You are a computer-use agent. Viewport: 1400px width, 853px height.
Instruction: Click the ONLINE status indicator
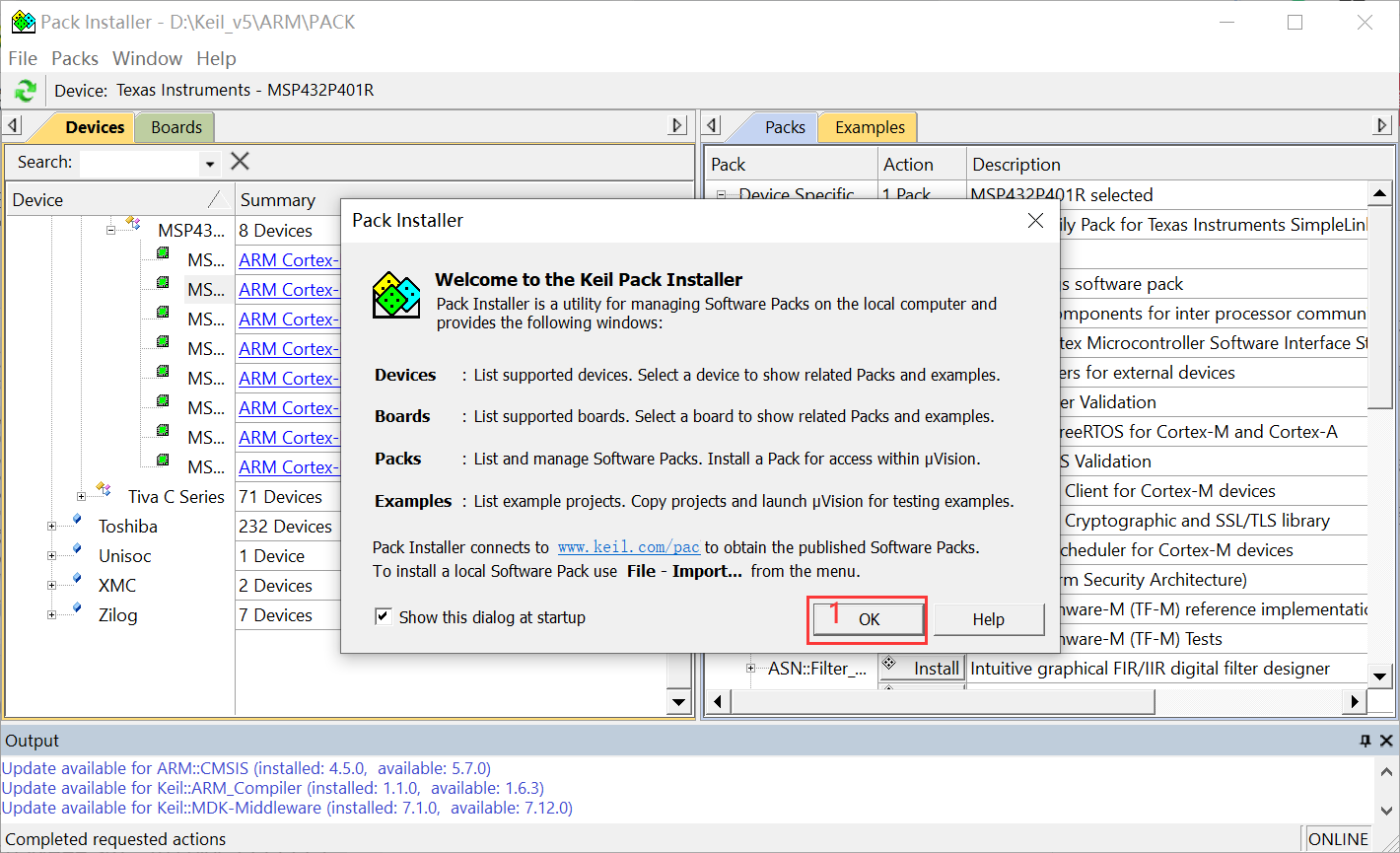(x=1338, y=839)
